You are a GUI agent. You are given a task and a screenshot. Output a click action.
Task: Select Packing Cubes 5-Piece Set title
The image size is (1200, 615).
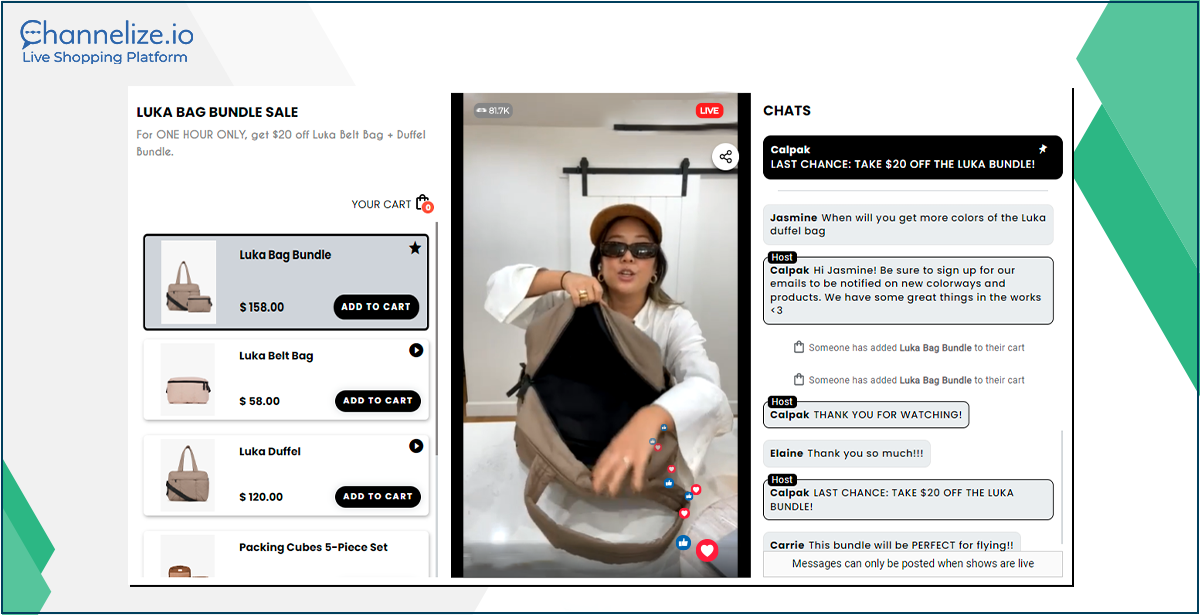(x=314, y=548)
